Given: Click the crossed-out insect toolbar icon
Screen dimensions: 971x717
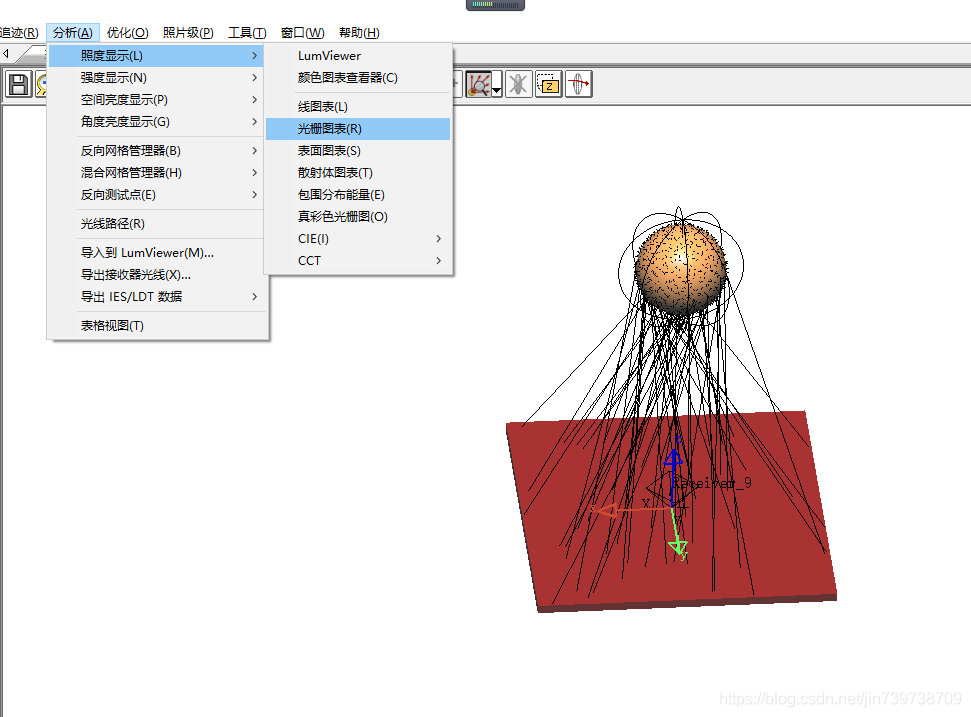Looking at the screenshot, I should coord(518,84).
